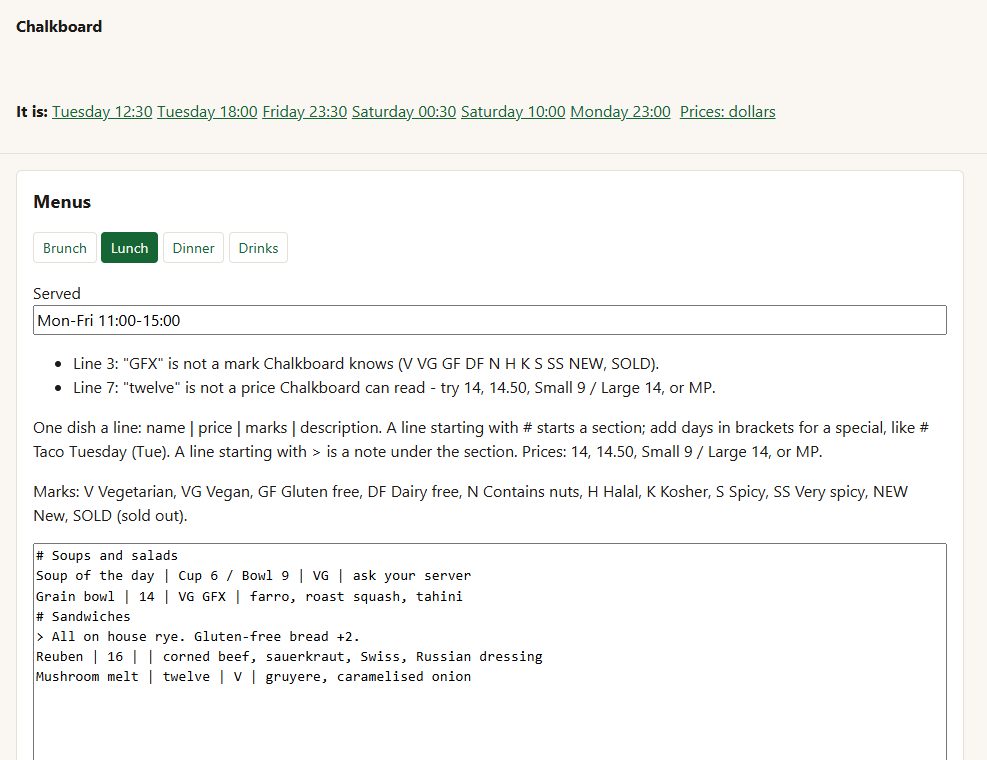Pick the Monday 23:00 time link
This screenshot has width=987, height=760.
click(x=620, y=111)
